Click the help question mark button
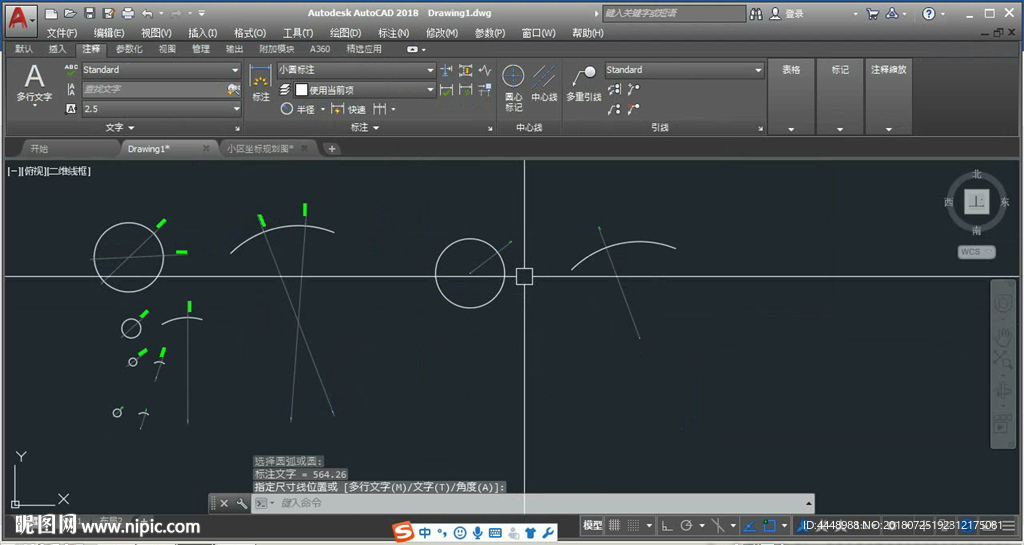1024x545 pixels. (x=929, y=14)
